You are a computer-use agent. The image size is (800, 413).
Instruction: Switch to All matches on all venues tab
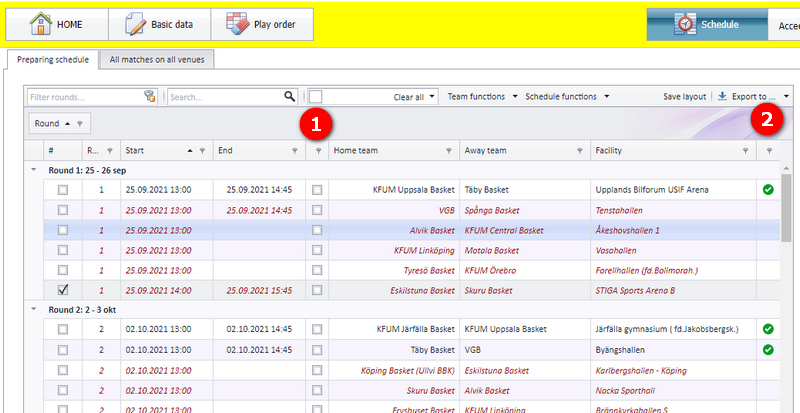(157, 59)
